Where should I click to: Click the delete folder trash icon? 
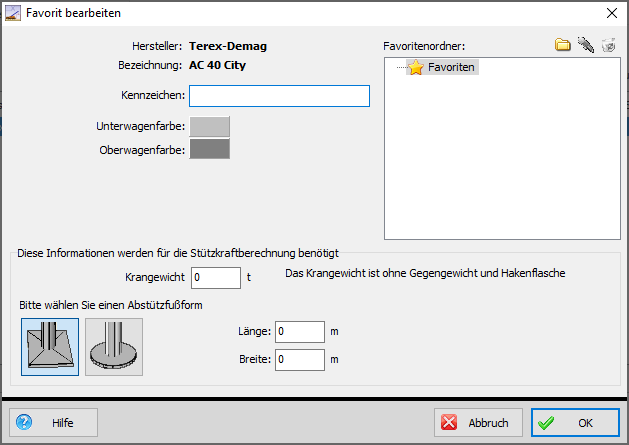pos(608,45)
